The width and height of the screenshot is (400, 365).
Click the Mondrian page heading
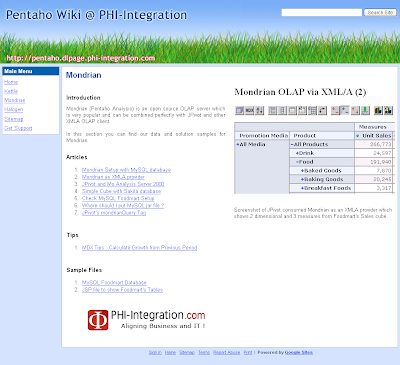coord(84,75)
